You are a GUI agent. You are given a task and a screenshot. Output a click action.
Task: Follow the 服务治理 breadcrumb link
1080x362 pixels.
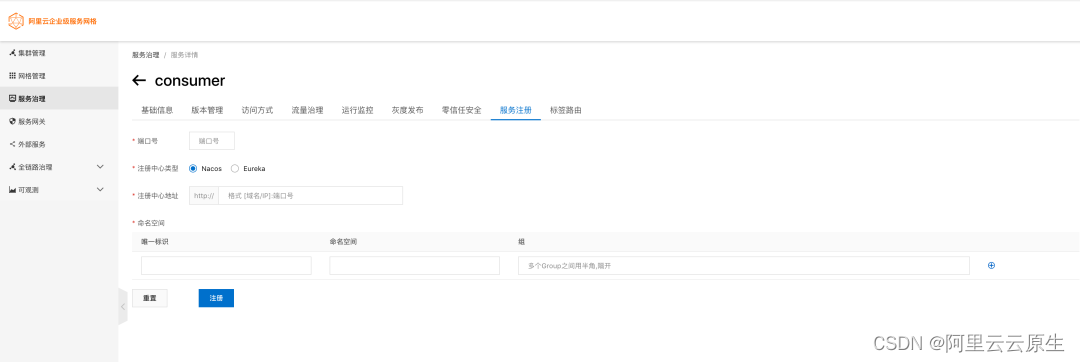(146, 54)
